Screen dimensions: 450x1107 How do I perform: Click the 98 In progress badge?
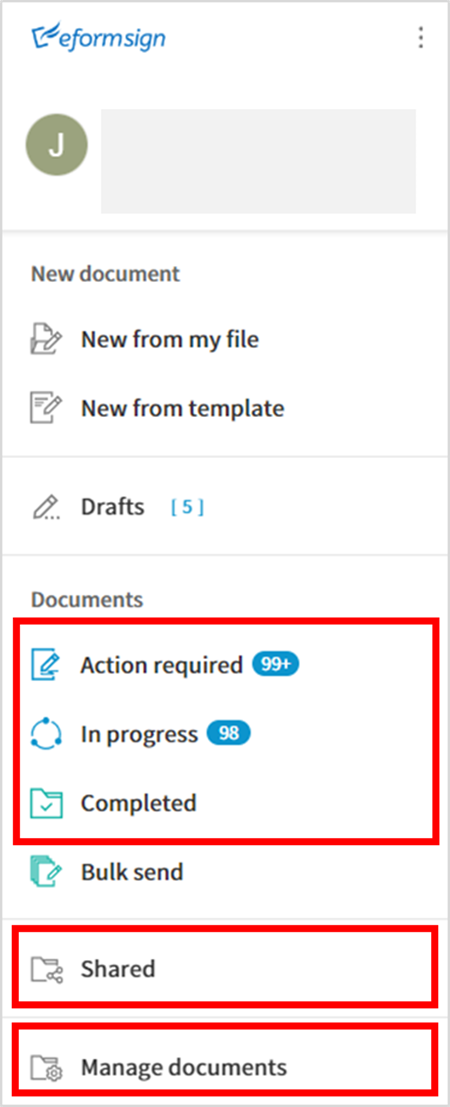228,734
